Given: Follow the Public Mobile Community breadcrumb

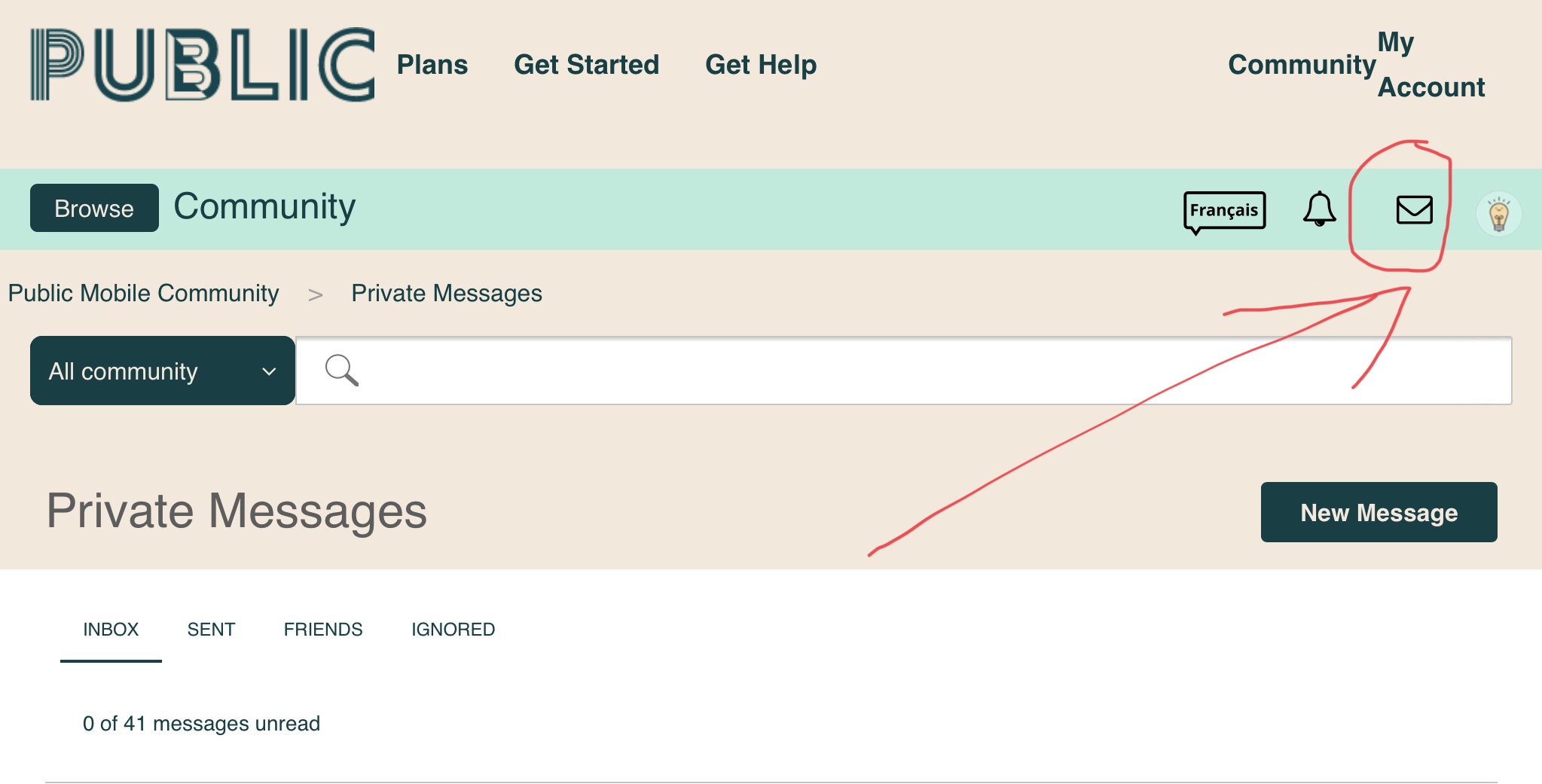Looking at the screenshot, I should click(x=143, y=293).
